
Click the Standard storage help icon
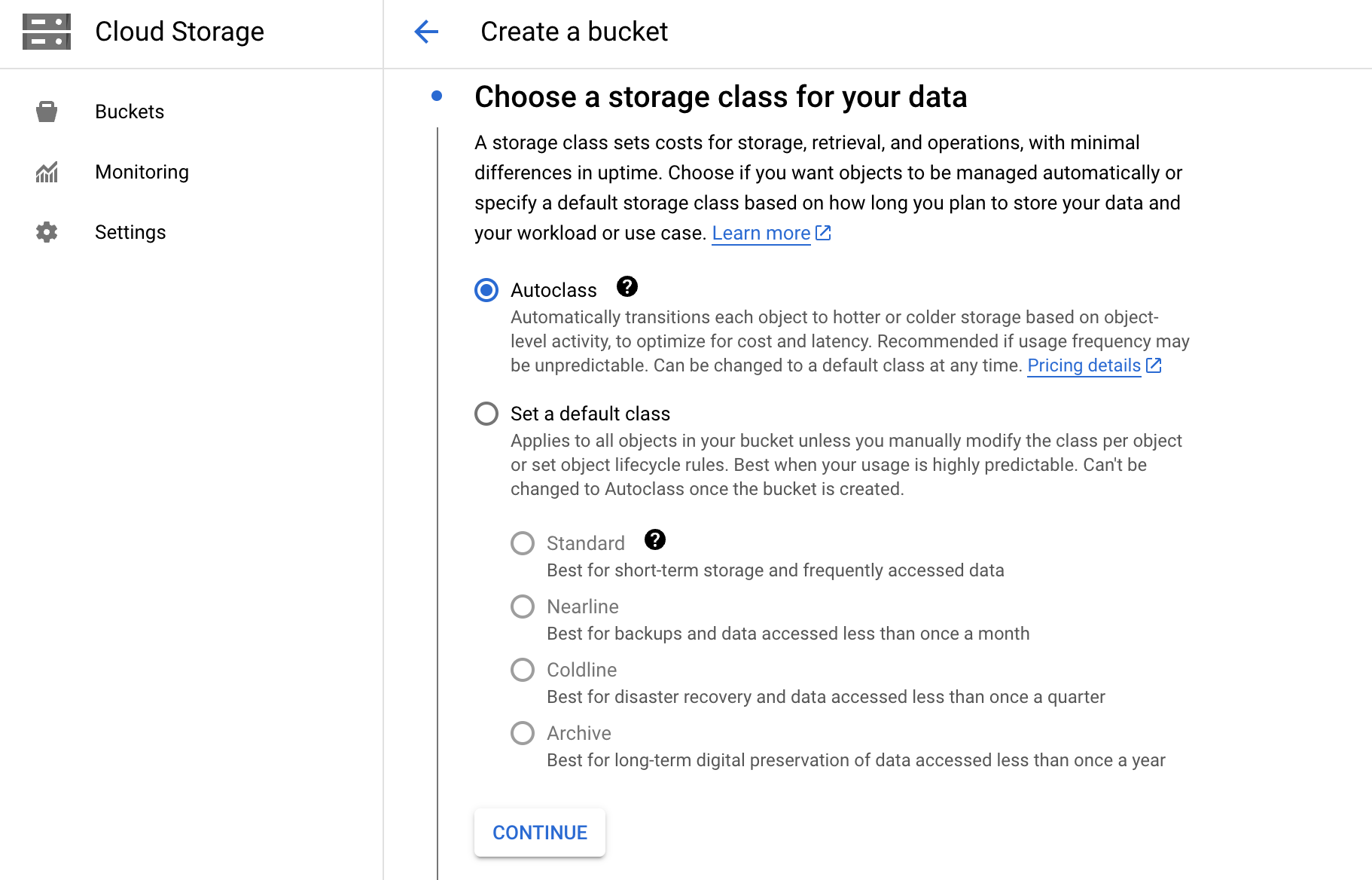click(x=654, y=539)
